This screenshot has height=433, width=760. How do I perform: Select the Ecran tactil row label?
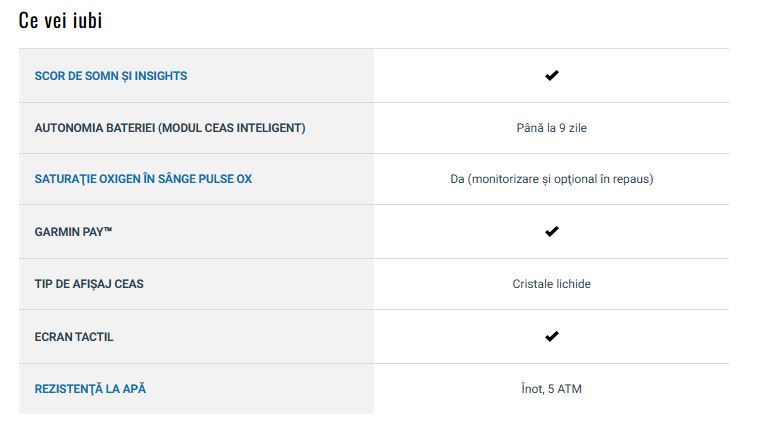74,337
